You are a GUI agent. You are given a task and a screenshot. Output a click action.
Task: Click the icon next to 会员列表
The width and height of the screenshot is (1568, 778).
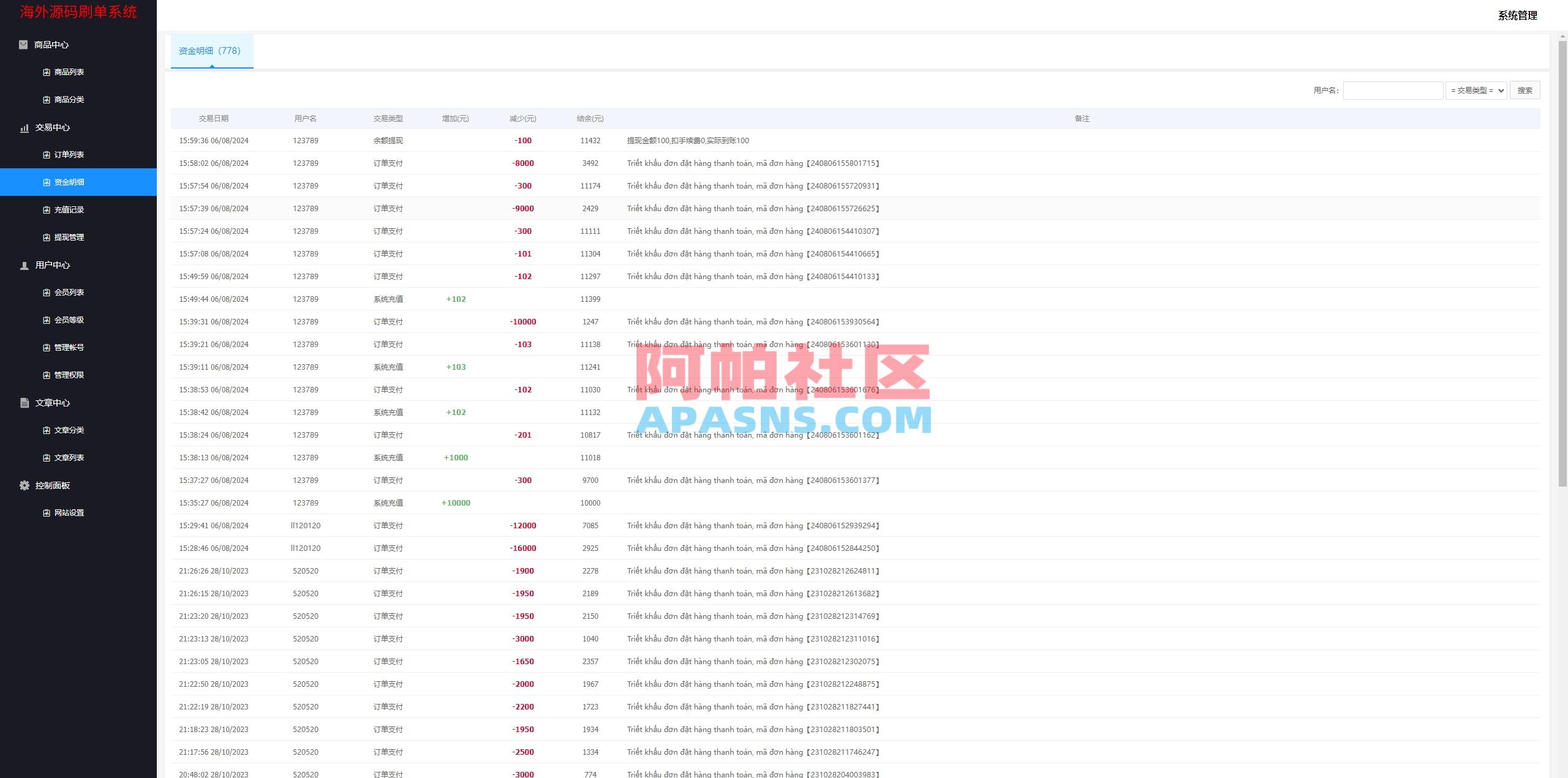click(x=46, y=292)
